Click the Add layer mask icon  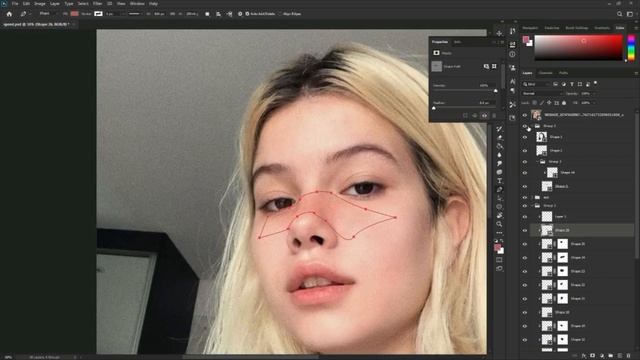click(x=593, y=356)
